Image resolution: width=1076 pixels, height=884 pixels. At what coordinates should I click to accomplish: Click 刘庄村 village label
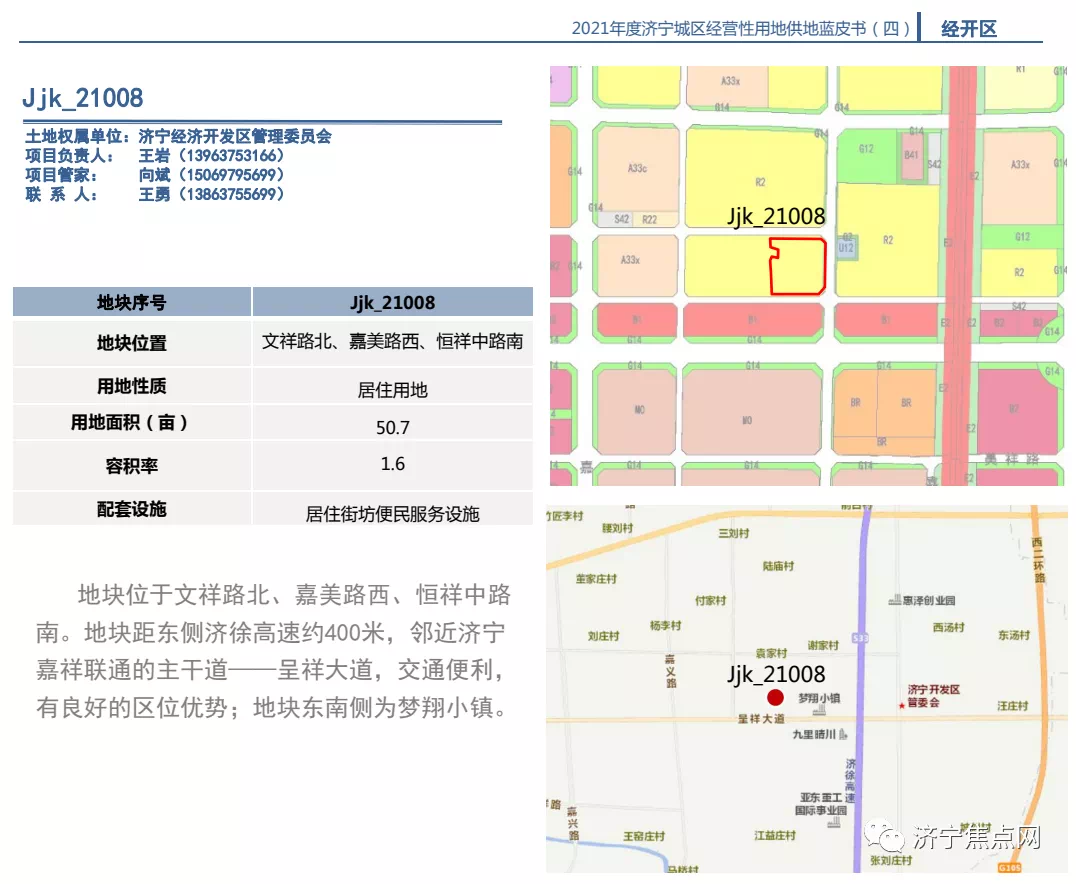603,636
